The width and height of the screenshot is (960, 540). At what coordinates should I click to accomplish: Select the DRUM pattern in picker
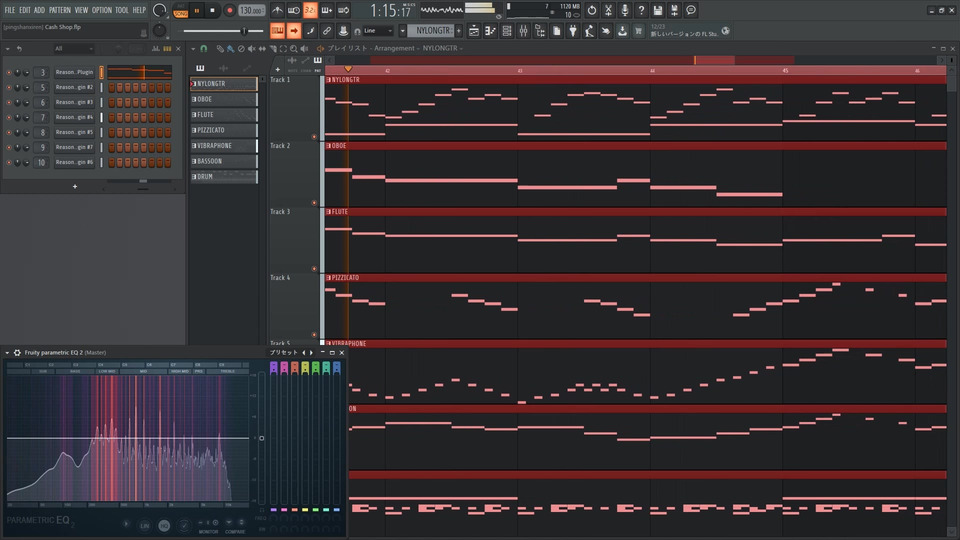(x=224, y=176)
